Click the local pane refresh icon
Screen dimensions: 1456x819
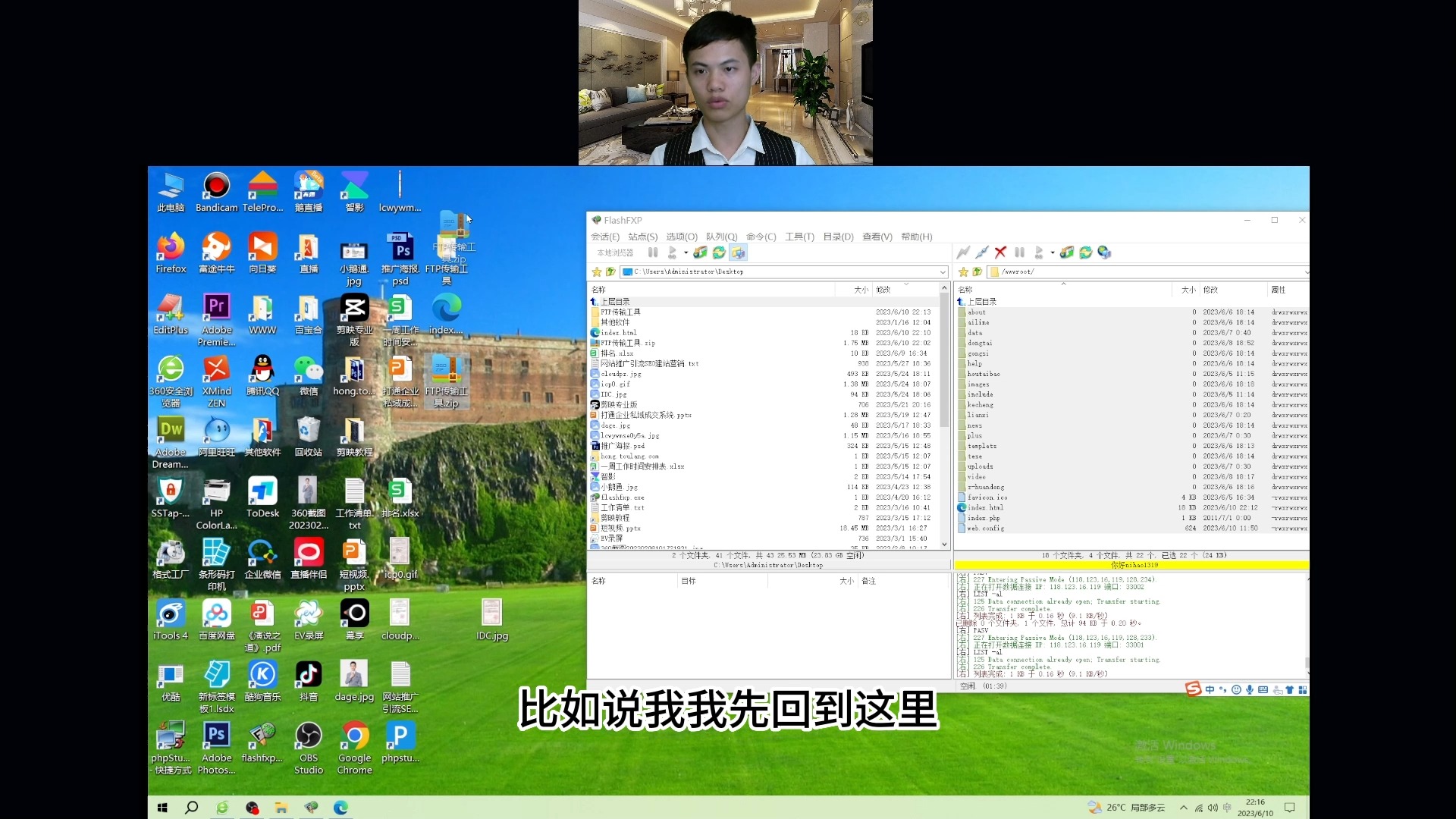[x=719, y=253]
